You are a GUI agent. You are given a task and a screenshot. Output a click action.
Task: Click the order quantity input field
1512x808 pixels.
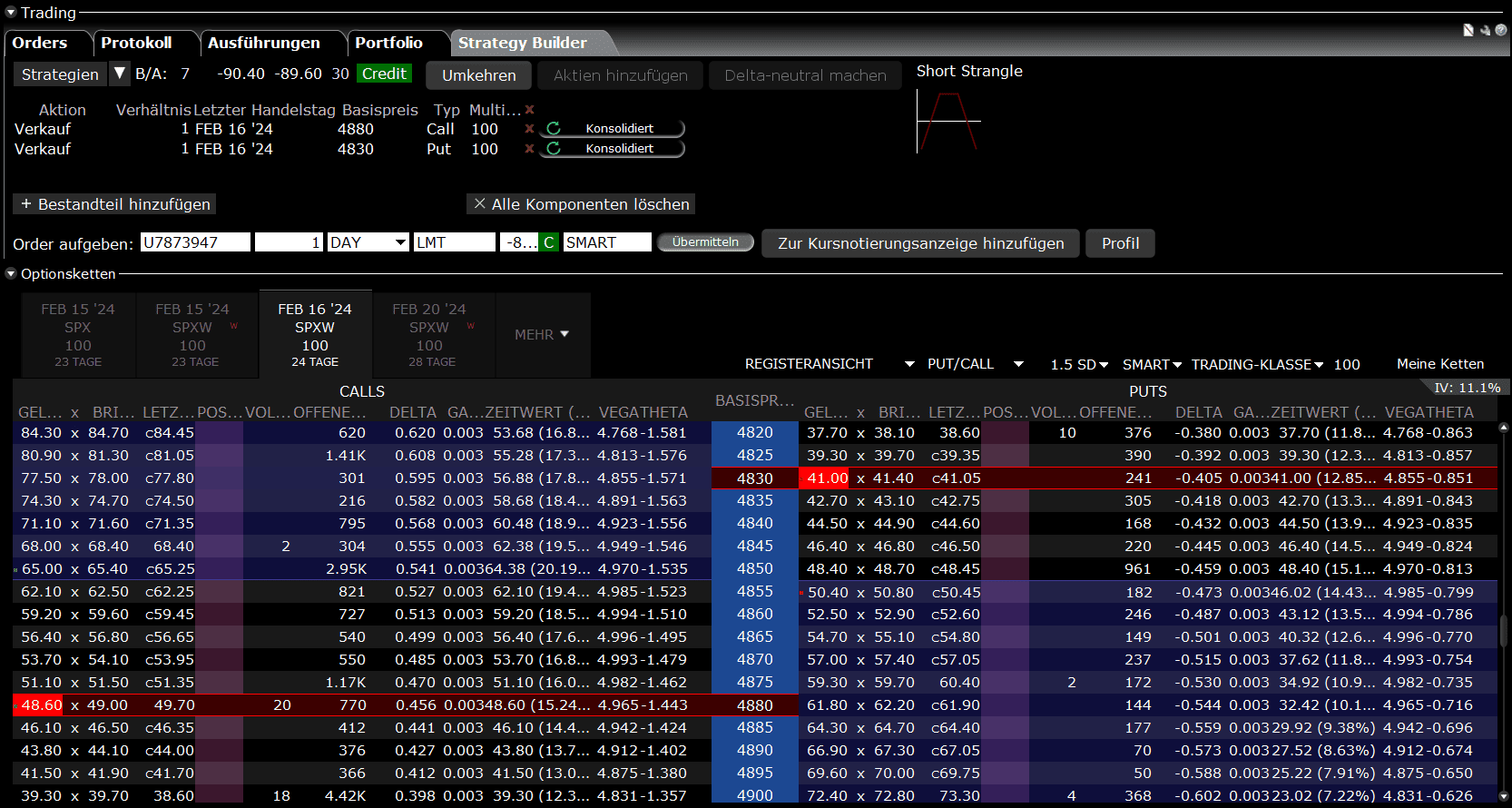pyautogui.click(x=289, y=242)
